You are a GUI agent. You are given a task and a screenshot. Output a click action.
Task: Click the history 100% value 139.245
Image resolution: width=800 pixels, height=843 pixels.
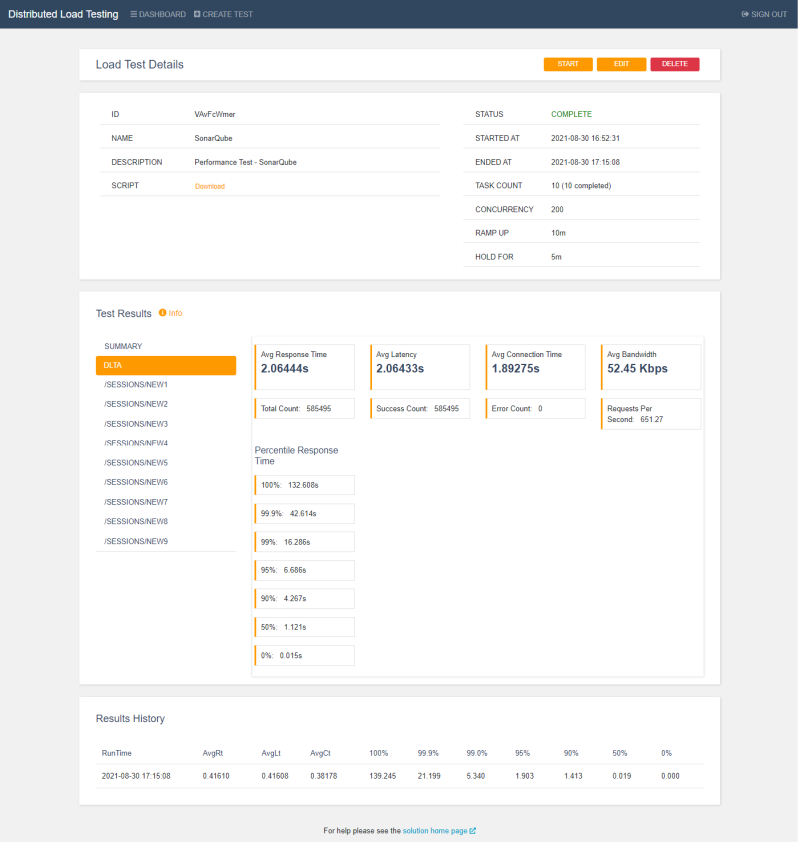tap(383, 776)
